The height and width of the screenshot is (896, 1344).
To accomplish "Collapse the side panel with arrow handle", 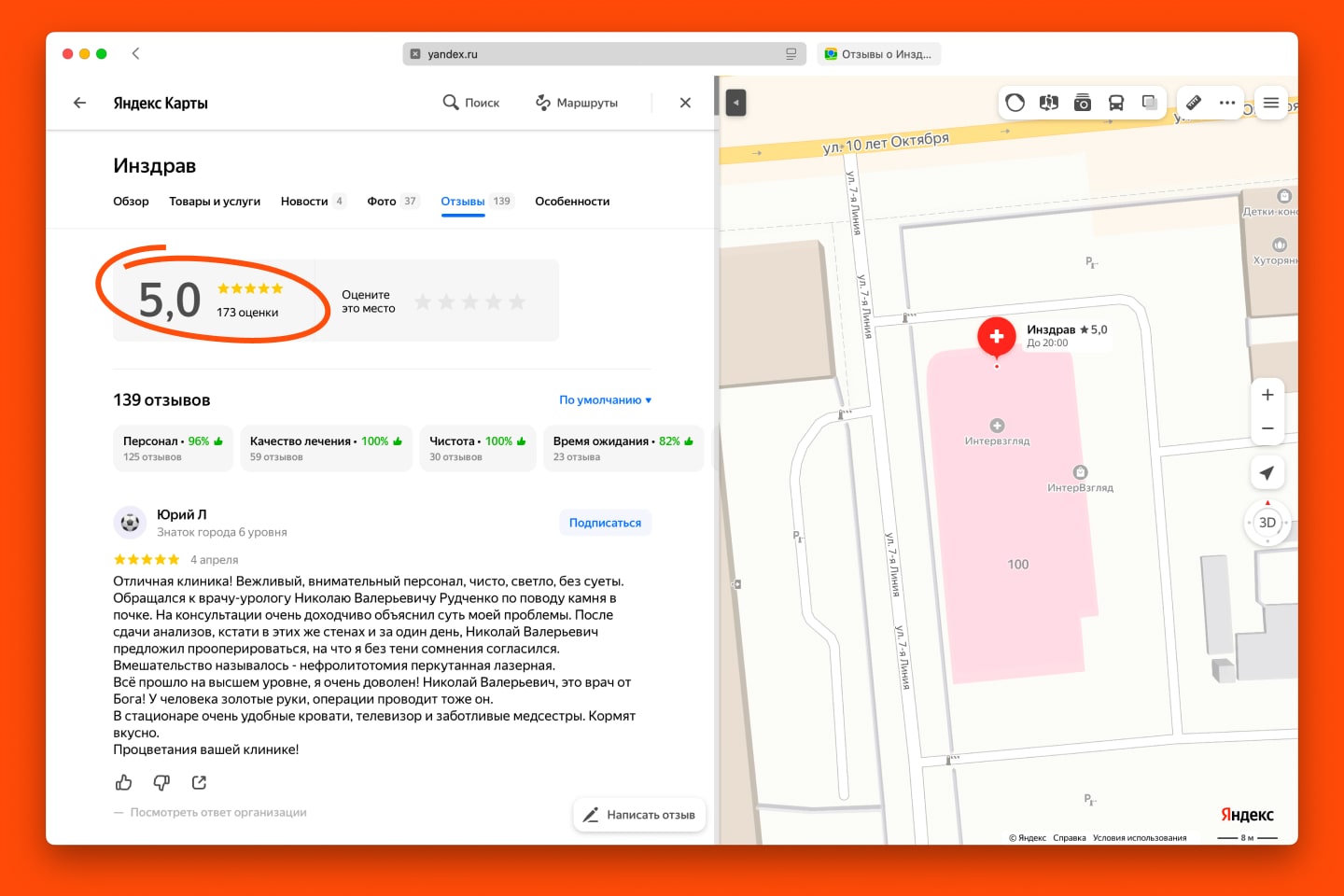I will [x=735, y=103].
